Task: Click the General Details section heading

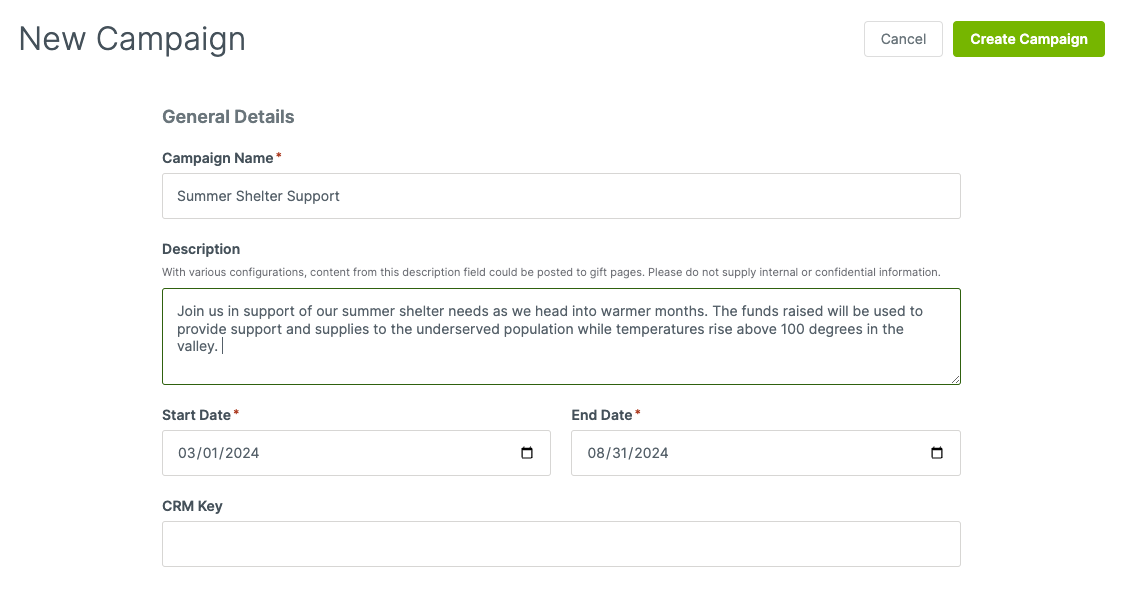Action: [x=228, y=117]
